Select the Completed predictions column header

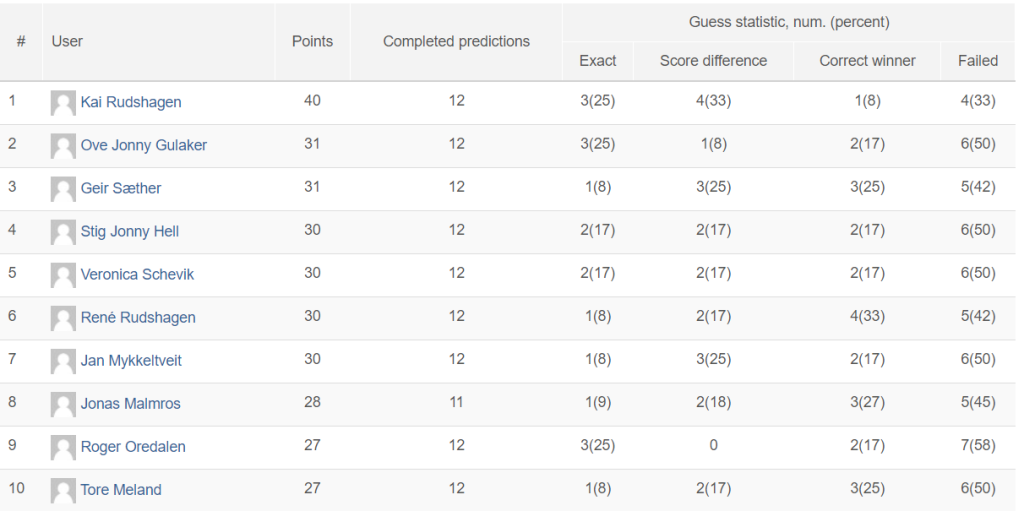[456, 42]
